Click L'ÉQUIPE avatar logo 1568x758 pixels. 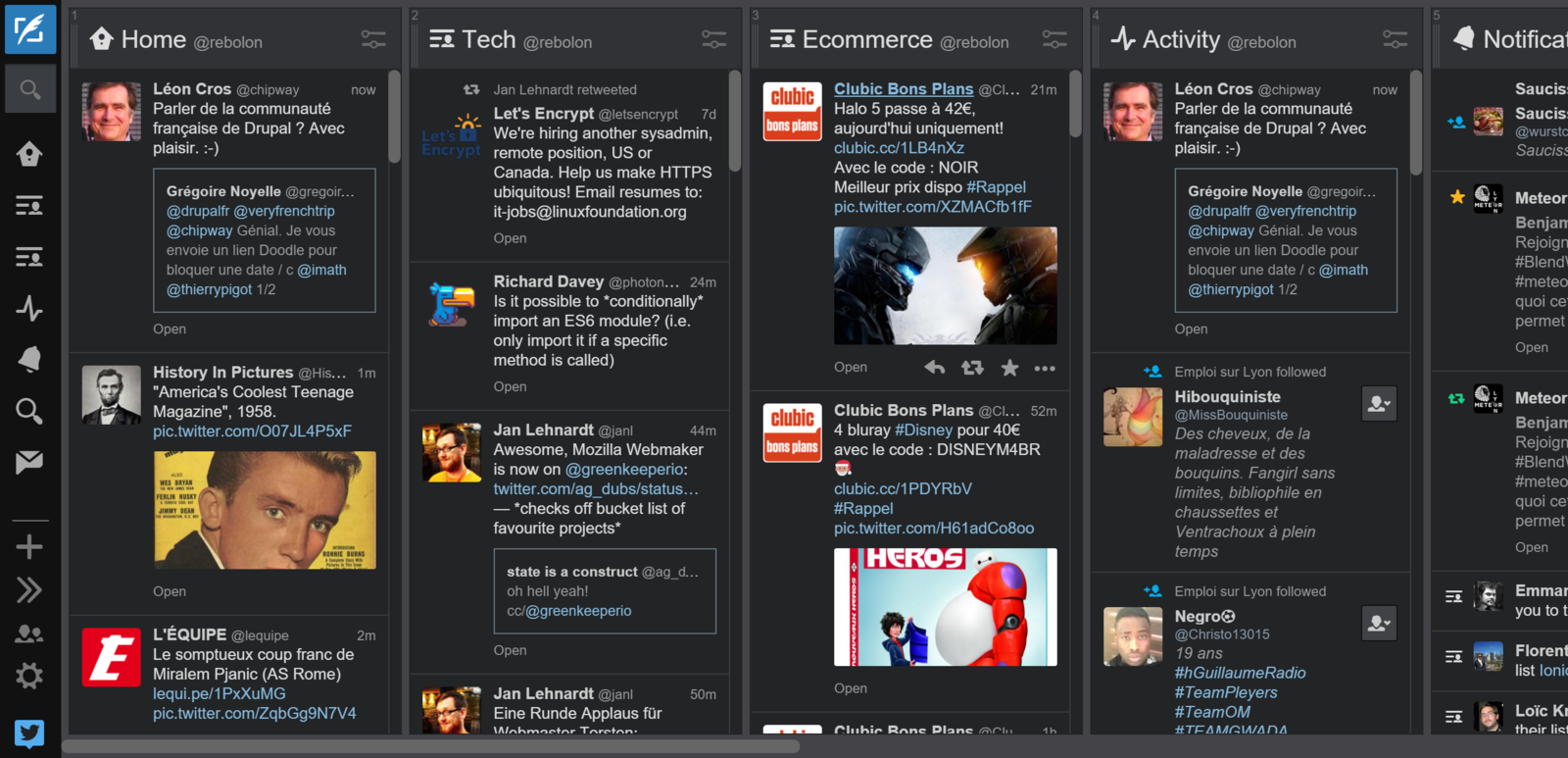pos(111,657)
